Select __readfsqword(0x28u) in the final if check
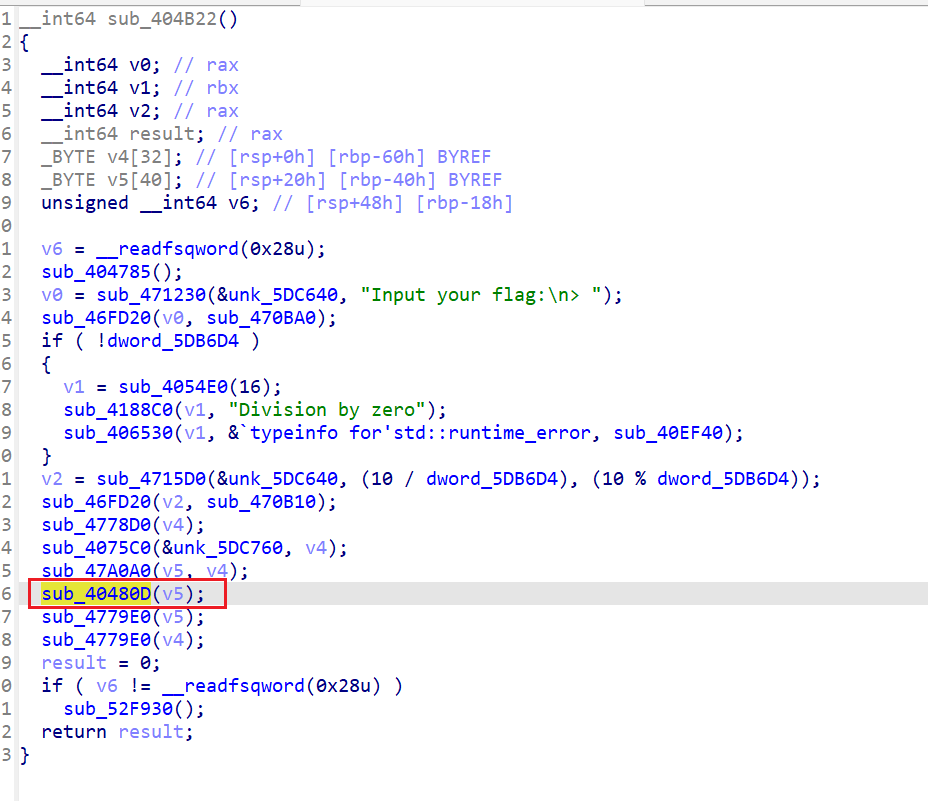This screenshot has width=928, height=801. point(272,686)
